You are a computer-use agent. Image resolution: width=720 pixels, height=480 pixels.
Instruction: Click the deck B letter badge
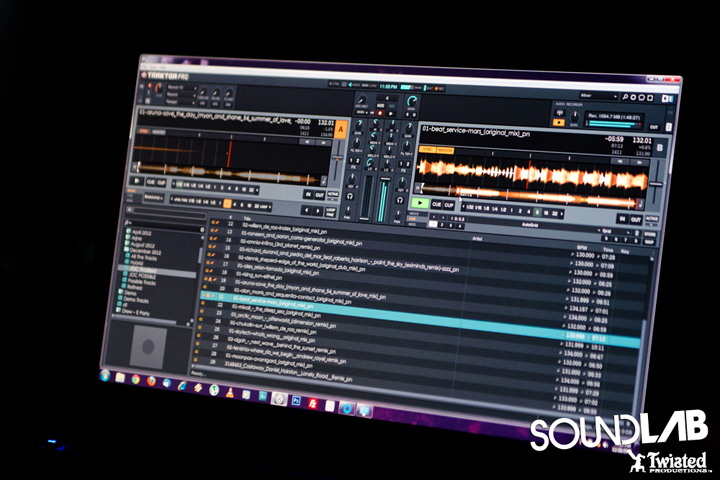click(x=659, y=148)
